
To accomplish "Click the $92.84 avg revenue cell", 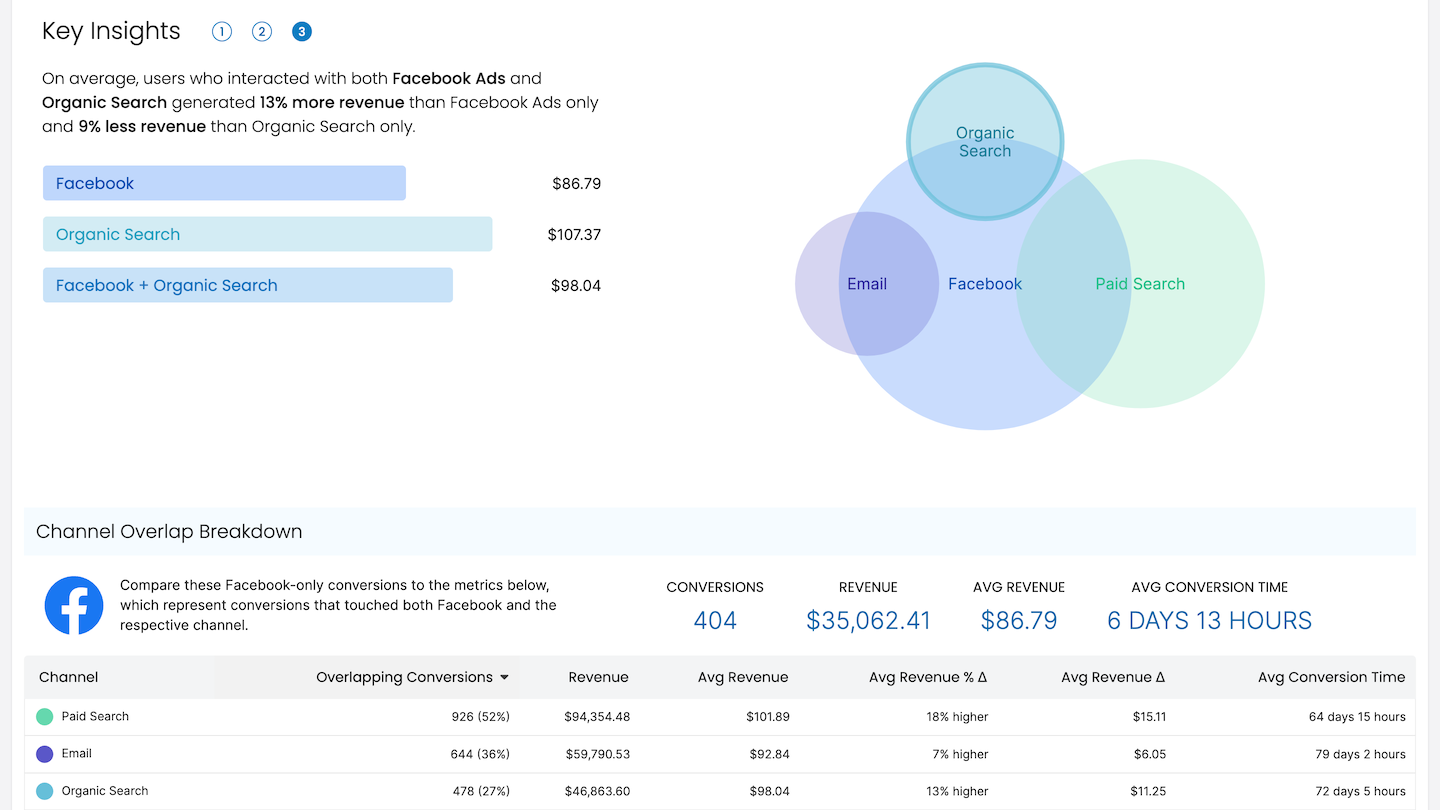I will point(769,754).
